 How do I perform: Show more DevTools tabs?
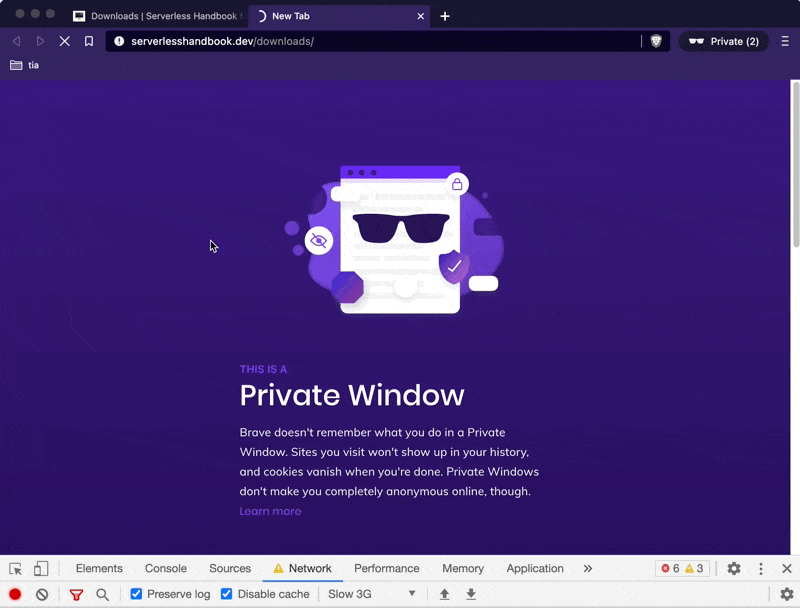[588, 569]
